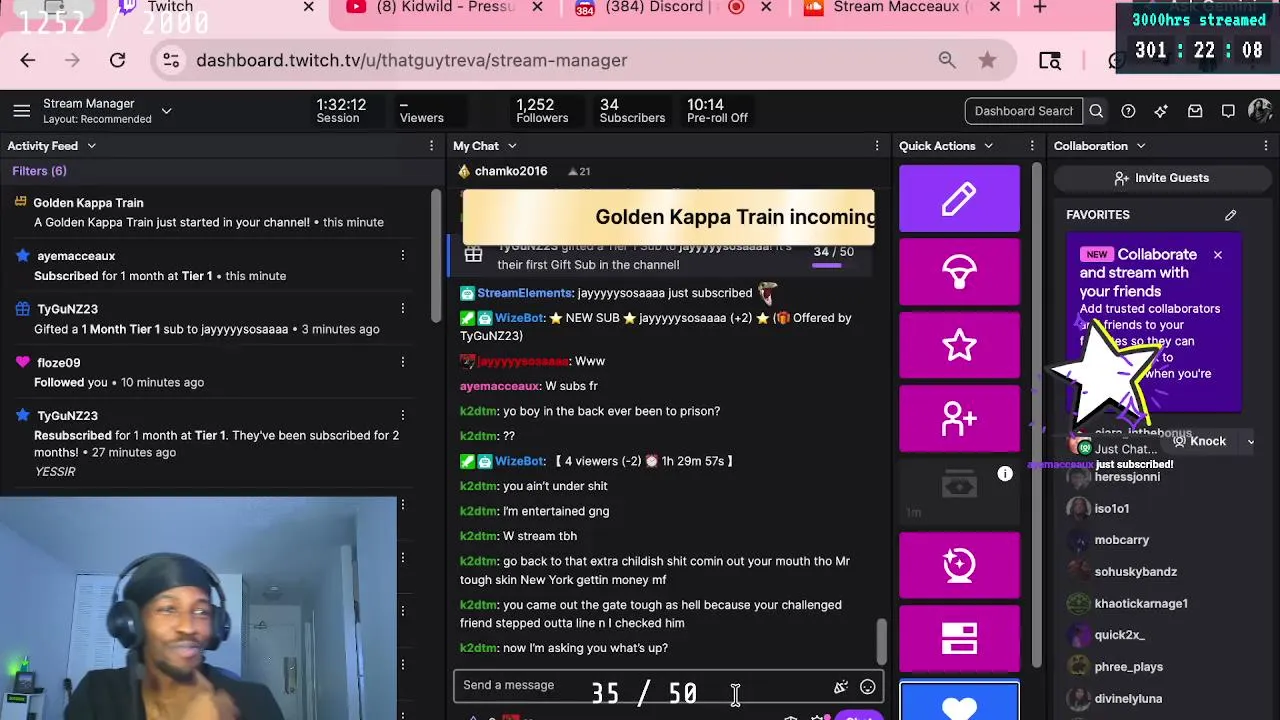Click the Golden Kappa Train incoming banner

click(x=668, y=217)
